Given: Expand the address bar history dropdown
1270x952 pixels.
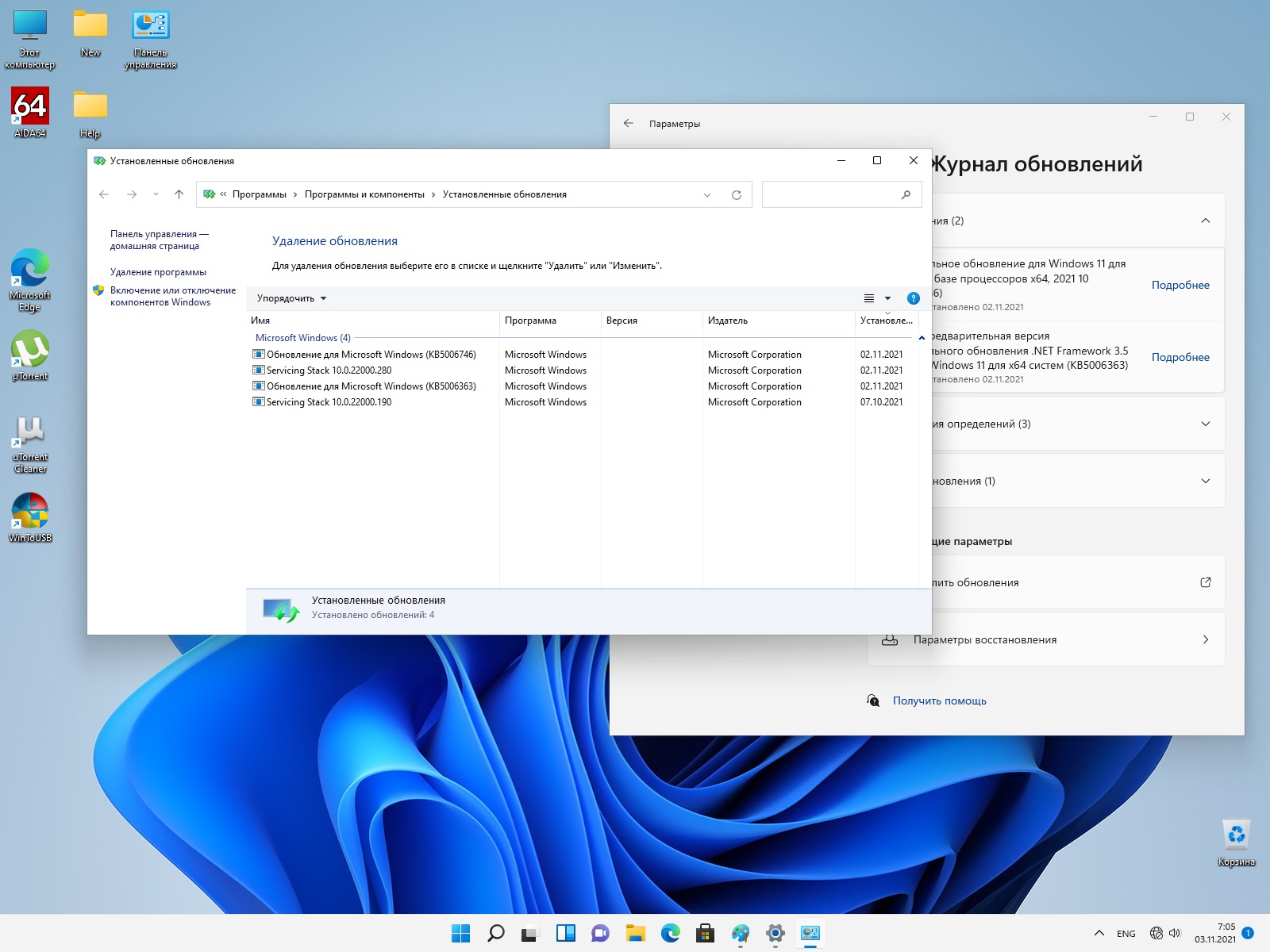Looking at the screenshot, I should pos(707,194).
